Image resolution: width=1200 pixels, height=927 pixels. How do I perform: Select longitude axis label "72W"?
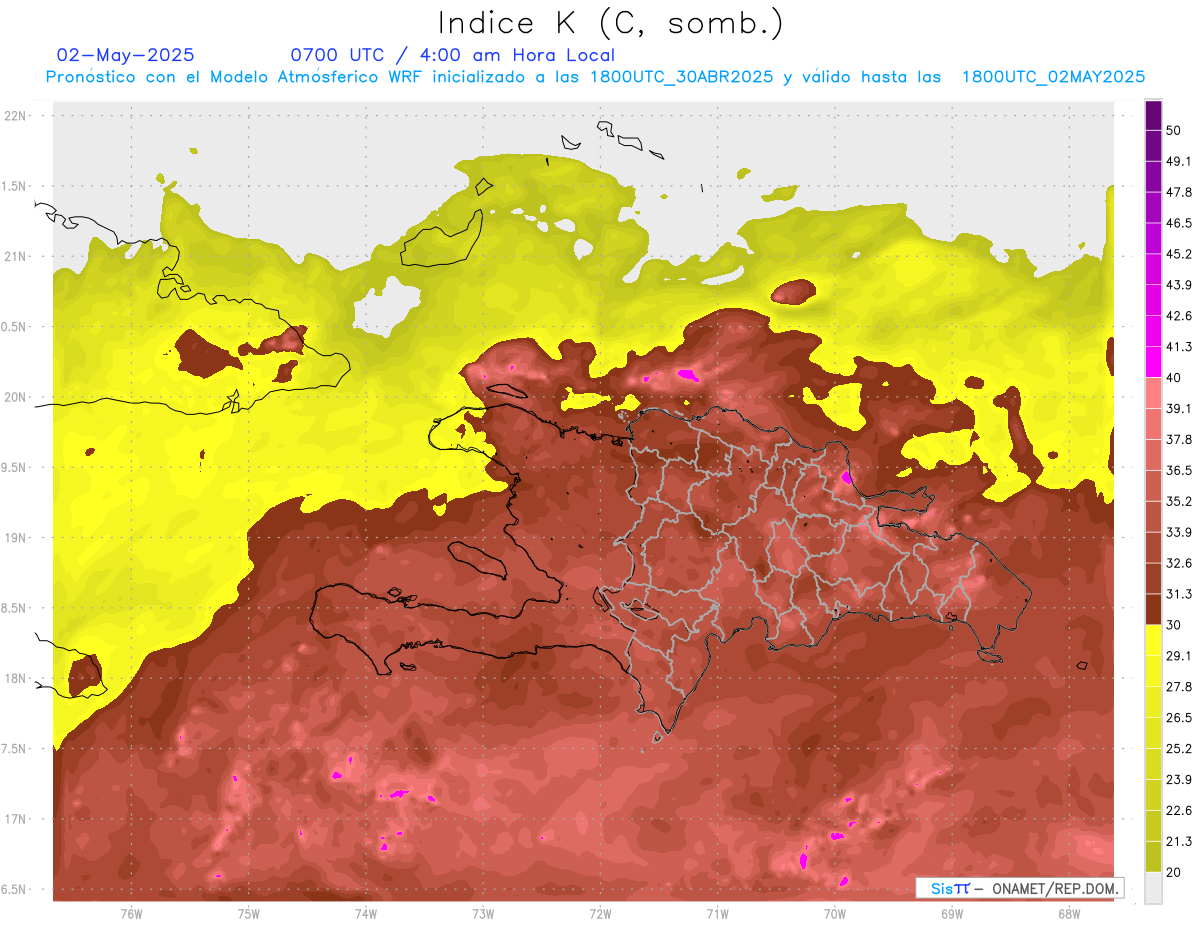(x=600, y=914)
